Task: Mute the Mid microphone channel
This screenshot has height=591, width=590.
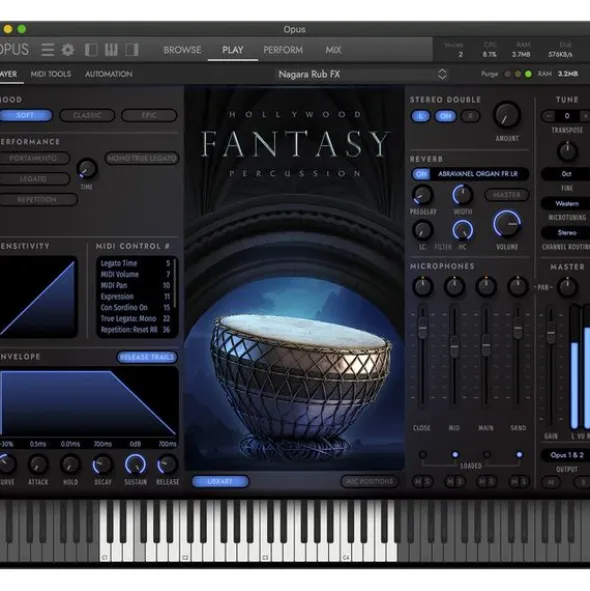Action: tap(450, 481)
